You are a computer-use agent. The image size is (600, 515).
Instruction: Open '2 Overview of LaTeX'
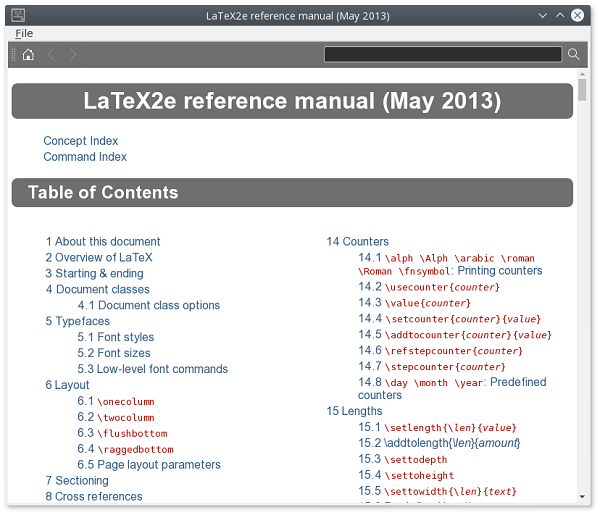click(99, 258)
